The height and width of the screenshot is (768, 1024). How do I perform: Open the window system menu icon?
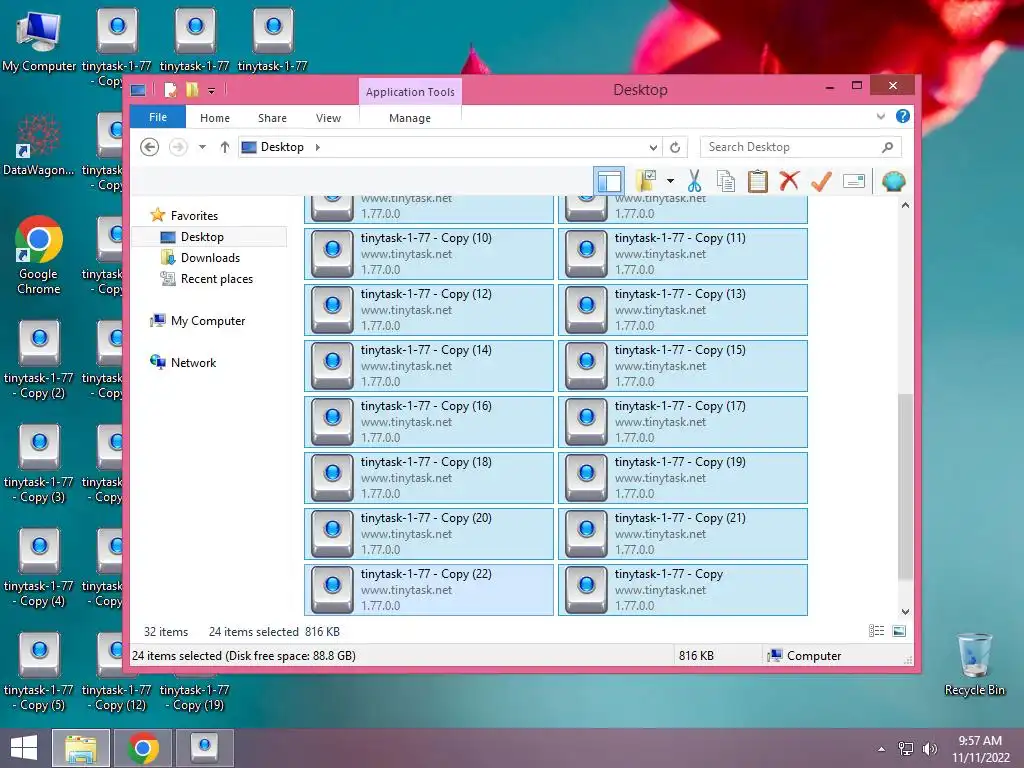pos(138,89)
